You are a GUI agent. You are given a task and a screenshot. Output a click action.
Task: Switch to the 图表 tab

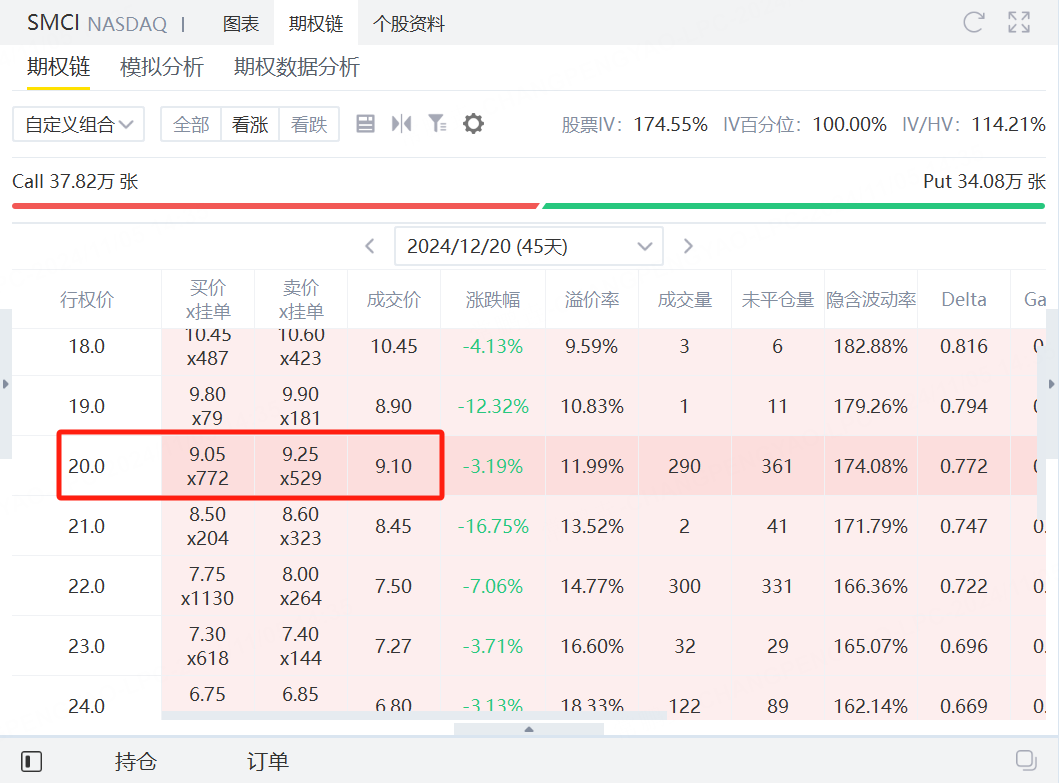click(x=241, y=24)
